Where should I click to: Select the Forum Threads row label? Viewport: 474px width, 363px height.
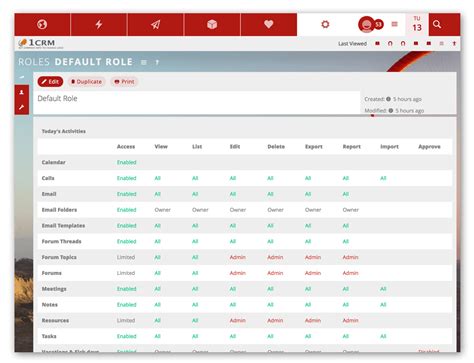pyautogui.click(x=62, y=241)
